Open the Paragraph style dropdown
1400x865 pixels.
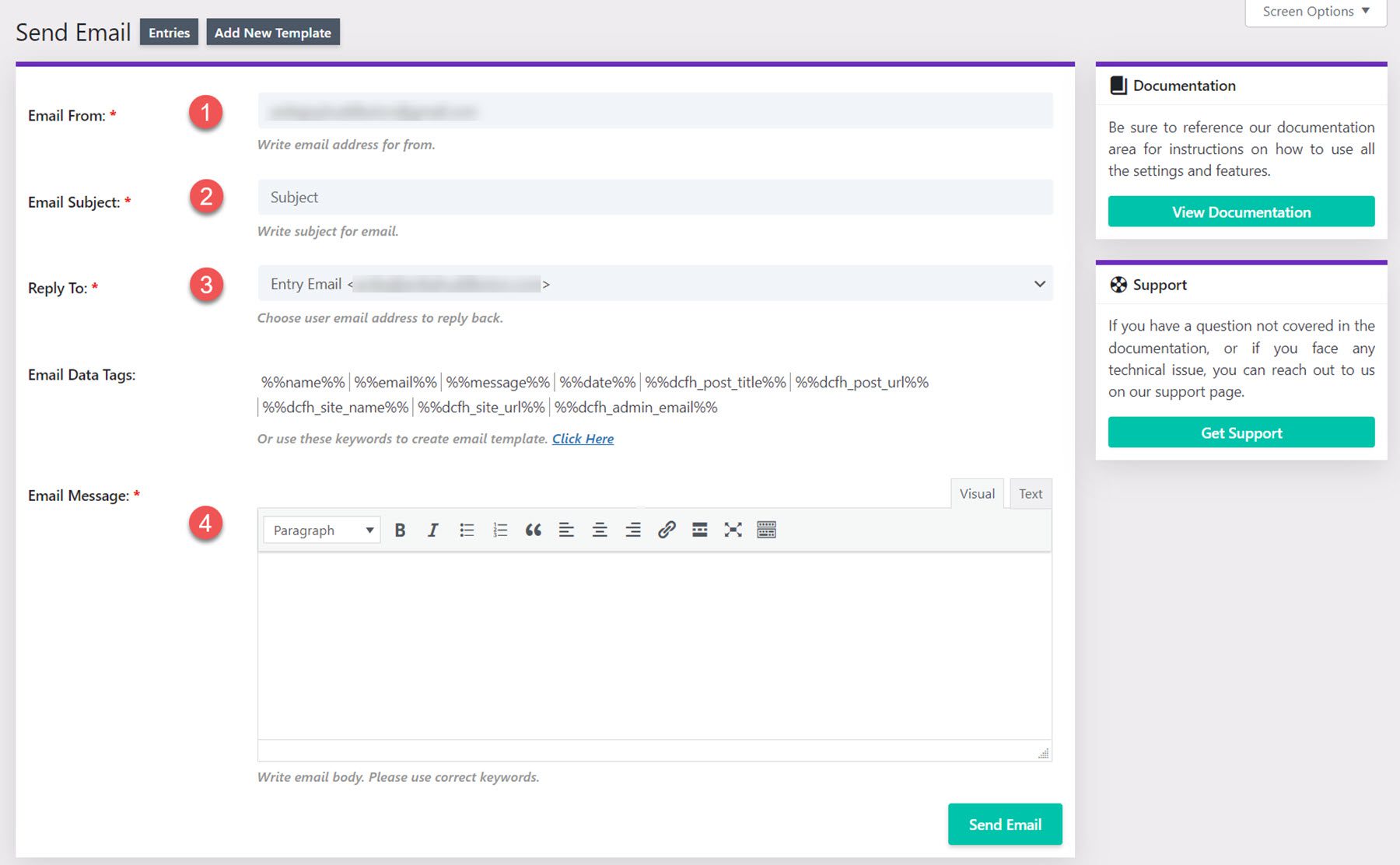[x=320, y=530]
